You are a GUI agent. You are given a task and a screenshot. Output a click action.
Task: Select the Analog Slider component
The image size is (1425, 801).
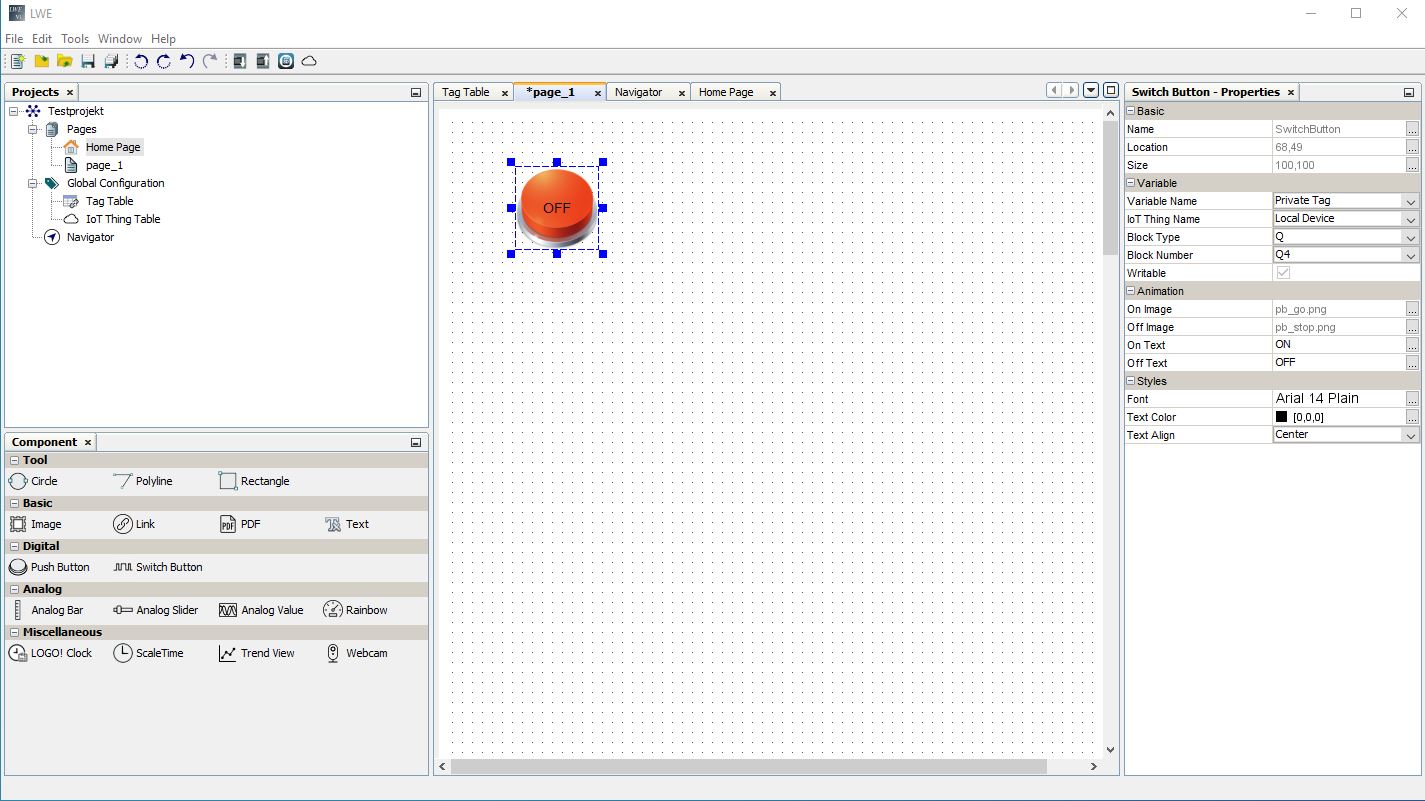coord(156,610)
